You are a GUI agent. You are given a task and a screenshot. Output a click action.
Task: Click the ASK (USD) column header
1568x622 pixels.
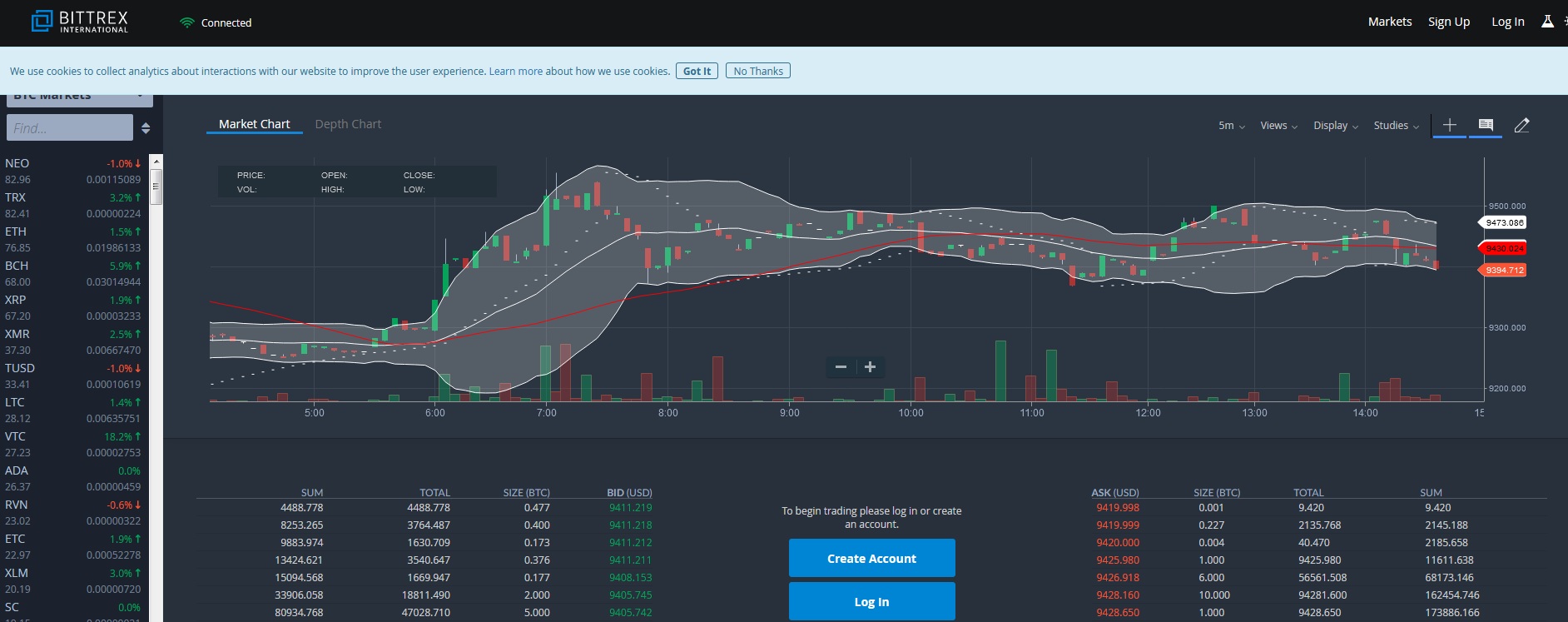click(1115, 493)
